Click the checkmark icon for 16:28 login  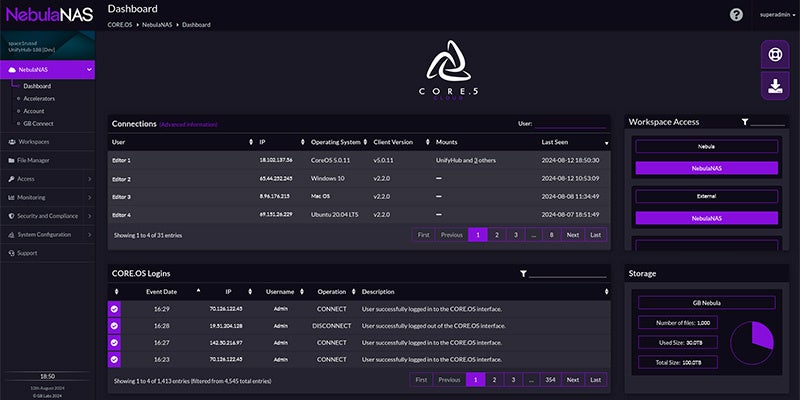point(114,326)
